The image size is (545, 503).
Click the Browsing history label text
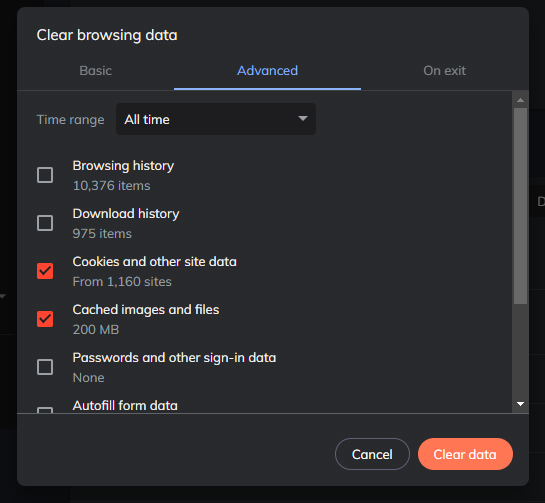(123, 166)
